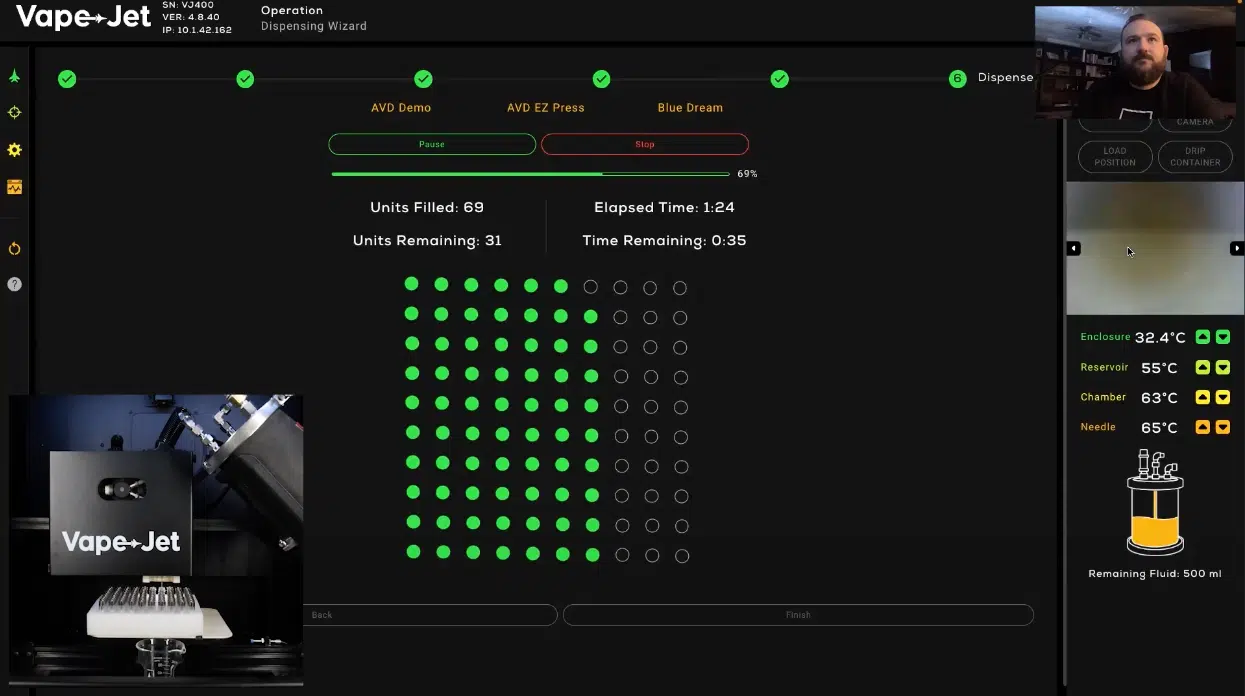Select the Blue Dream step label
Image resolution: width=1245 pixels, height=696 pixels.
690,108
